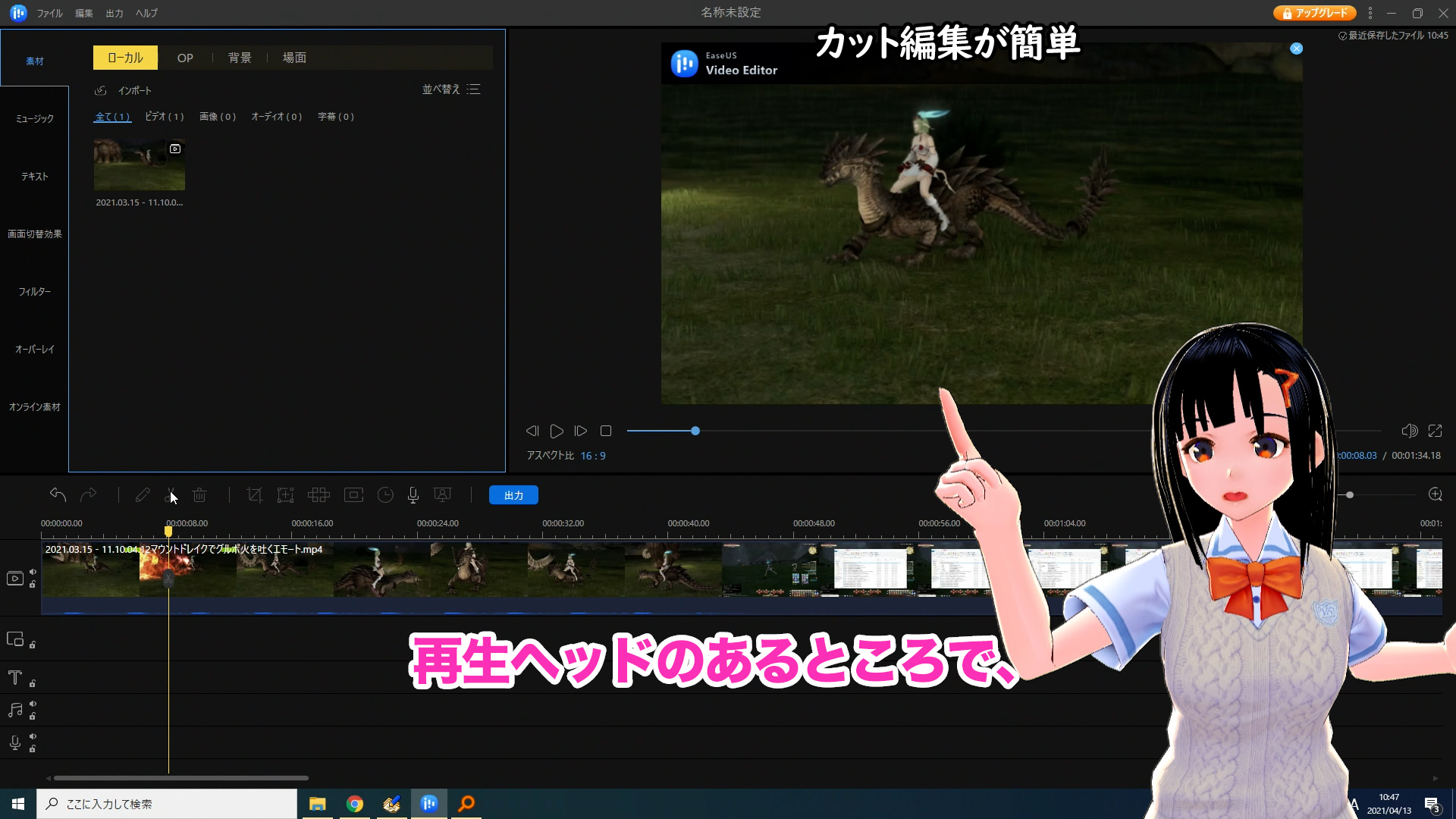The image size is (1456, 819).
Task: Click the zoom-in magnifier on timeline
Action: click(x=1435, y=494)
